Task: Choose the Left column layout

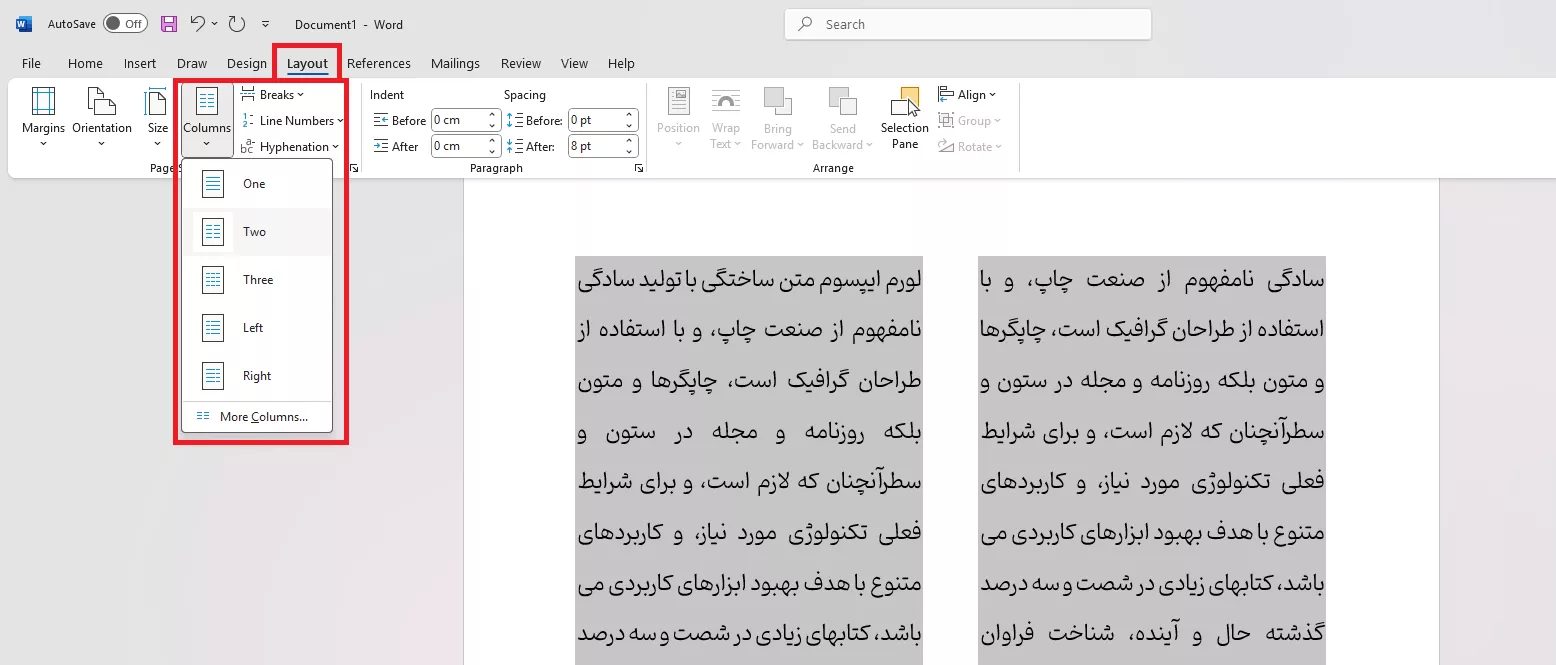Action: [257, 328]
